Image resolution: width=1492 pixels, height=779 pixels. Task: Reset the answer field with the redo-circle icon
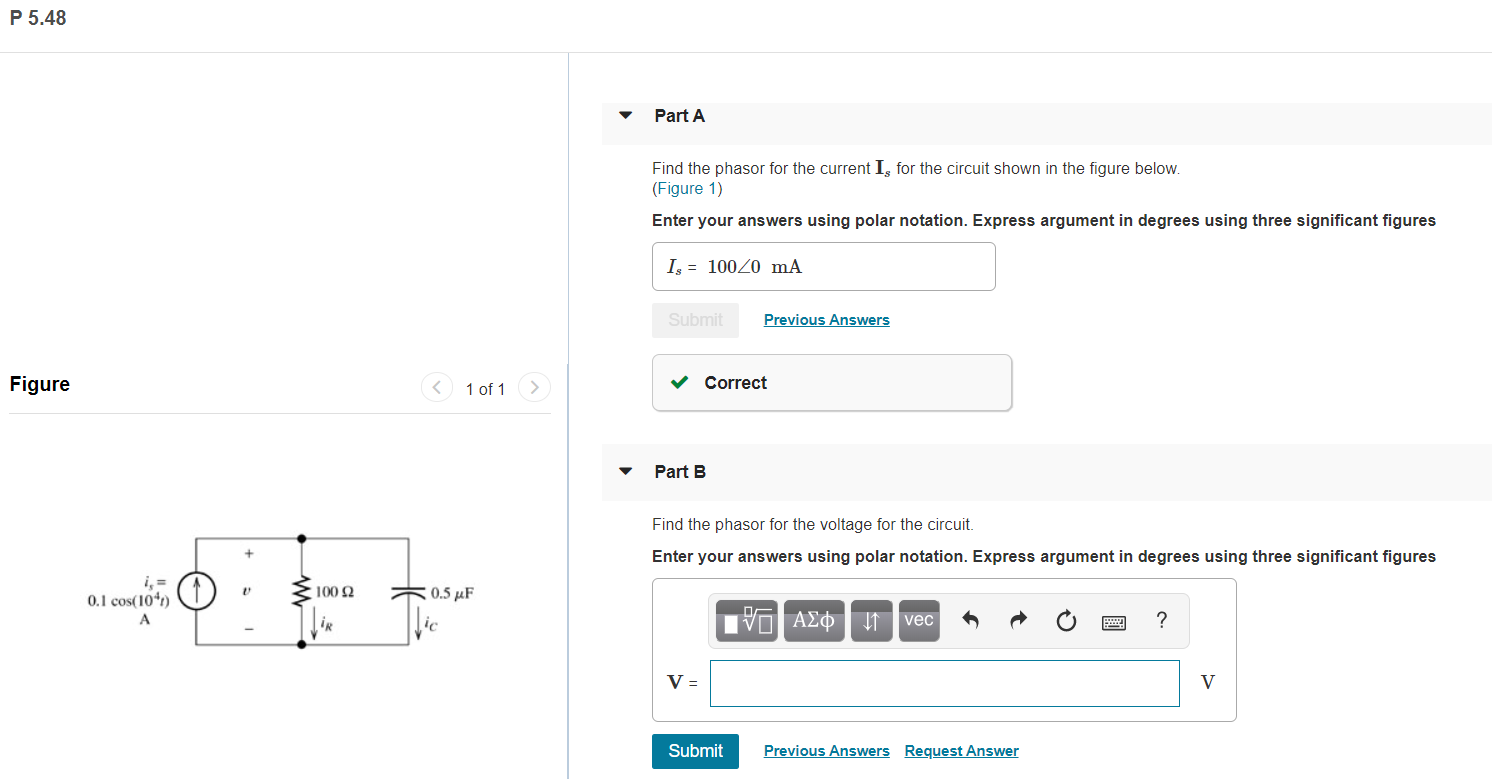pos(1066,621)
